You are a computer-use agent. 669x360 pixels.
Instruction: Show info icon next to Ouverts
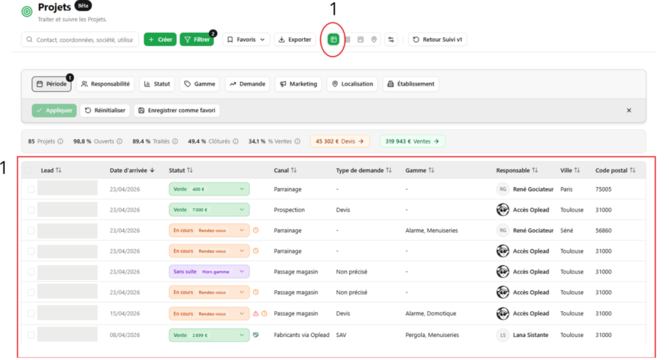pos(119,141)
